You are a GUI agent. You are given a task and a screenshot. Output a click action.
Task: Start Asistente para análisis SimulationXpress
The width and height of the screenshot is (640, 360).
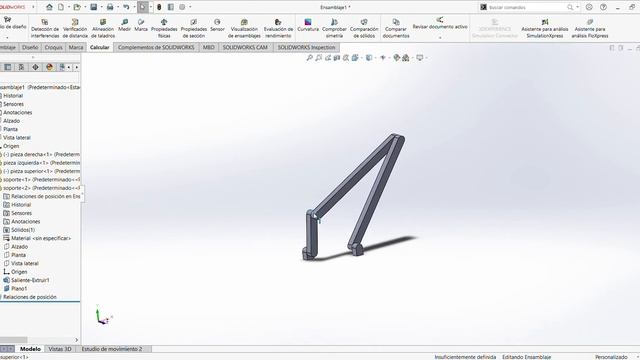[544, 28]
